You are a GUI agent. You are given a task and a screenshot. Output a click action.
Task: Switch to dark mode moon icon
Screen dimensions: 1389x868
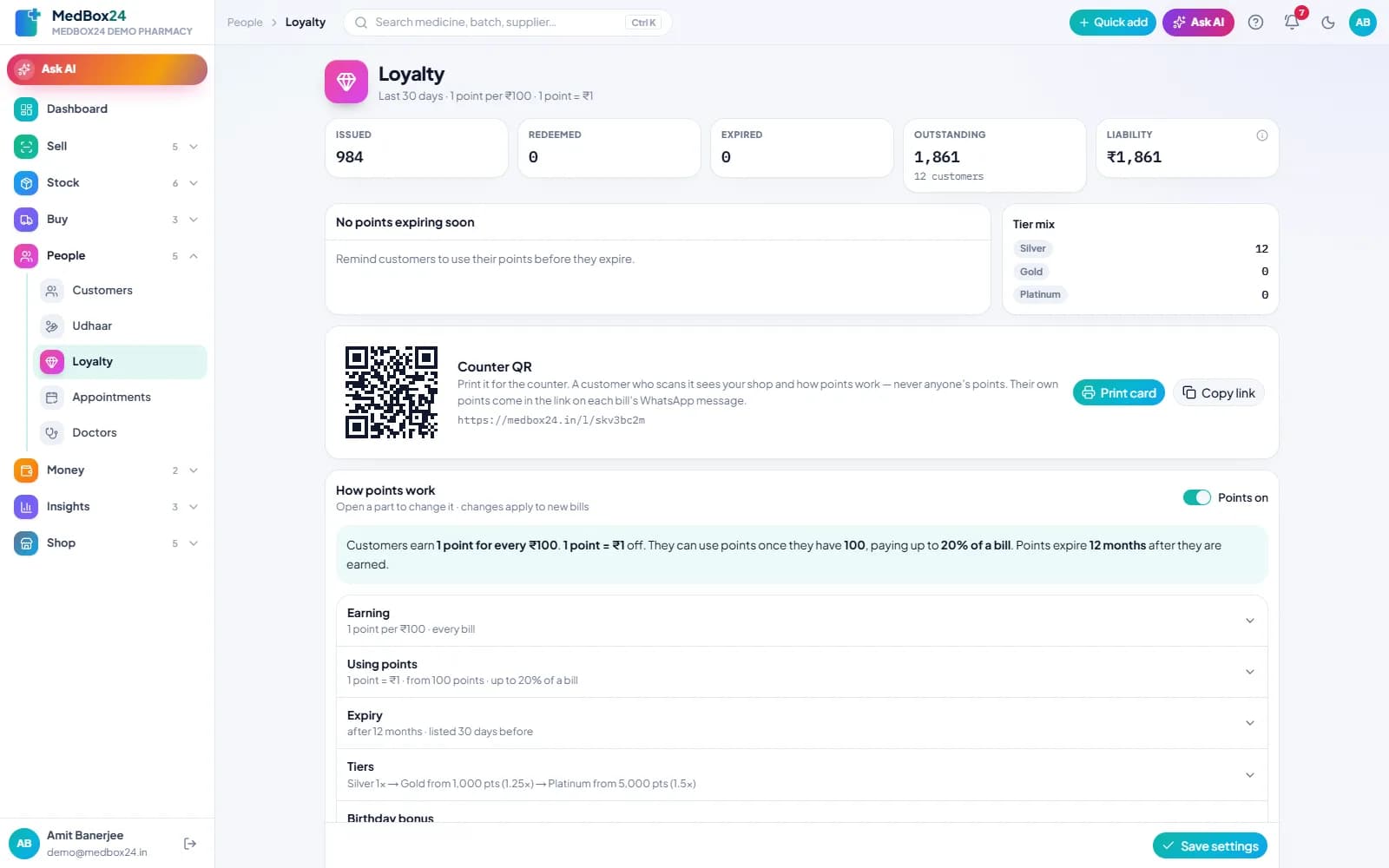[1327, 23]
